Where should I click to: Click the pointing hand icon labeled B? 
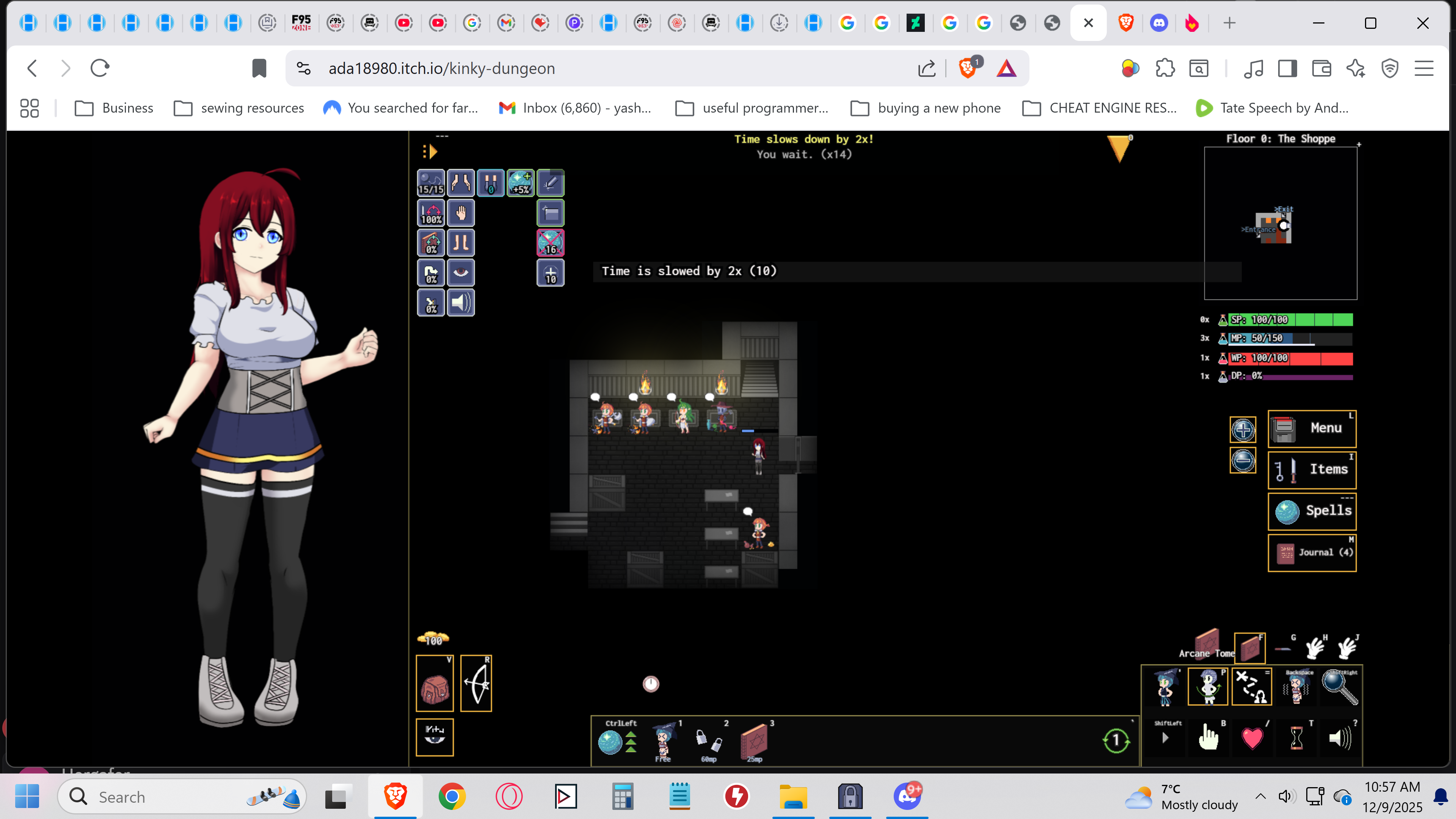click(x=1208, y=738)
